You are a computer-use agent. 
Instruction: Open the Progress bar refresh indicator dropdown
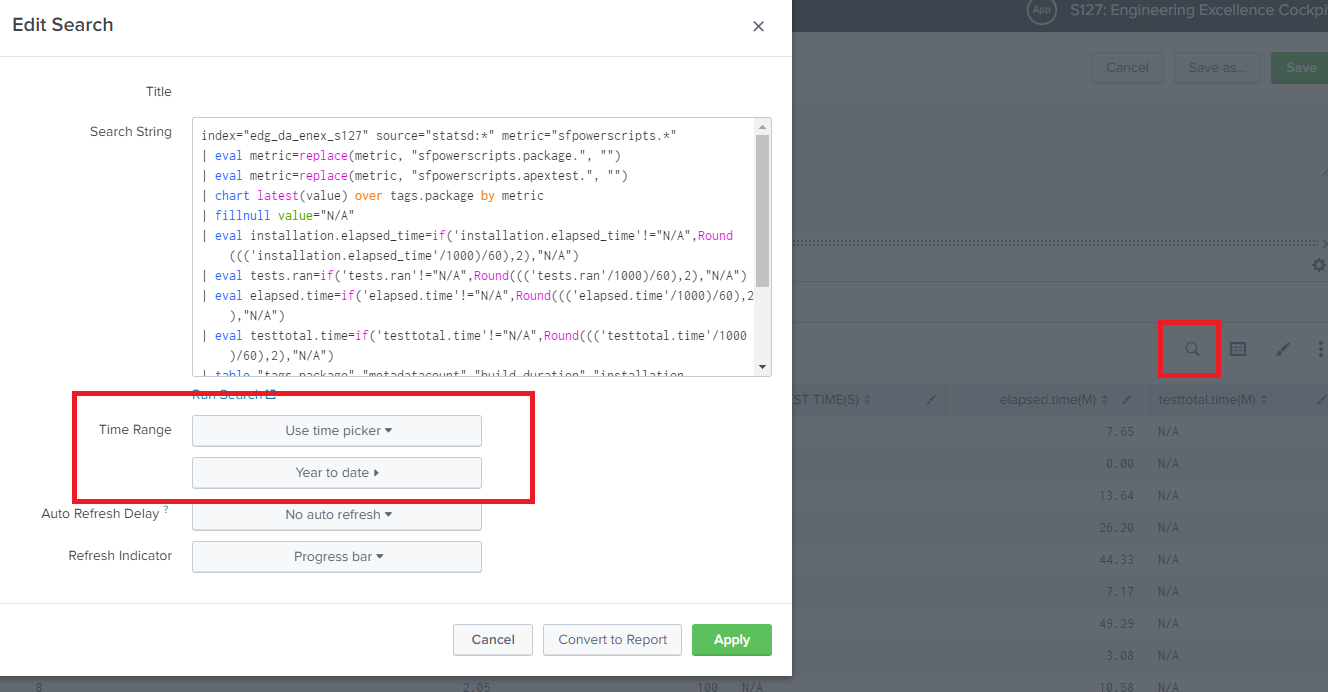click(337, 557)
